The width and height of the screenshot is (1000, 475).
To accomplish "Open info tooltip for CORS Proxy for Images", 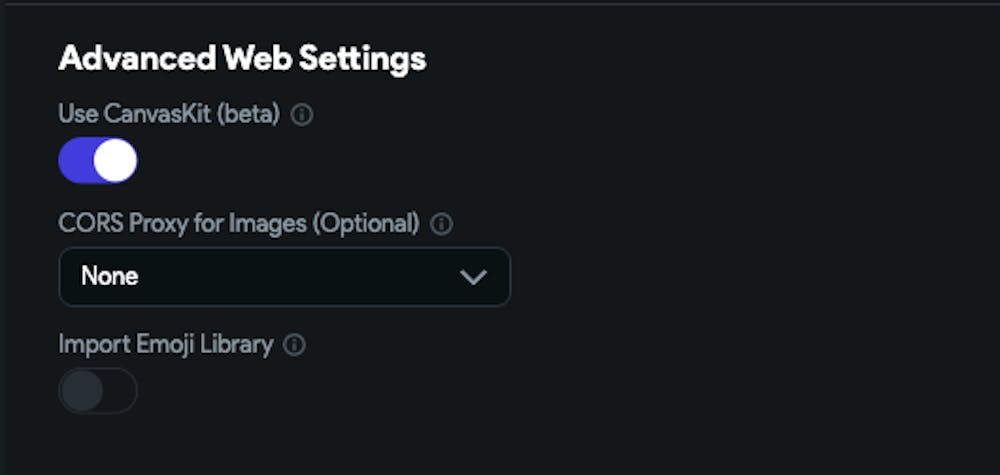I will click(441, 224).
